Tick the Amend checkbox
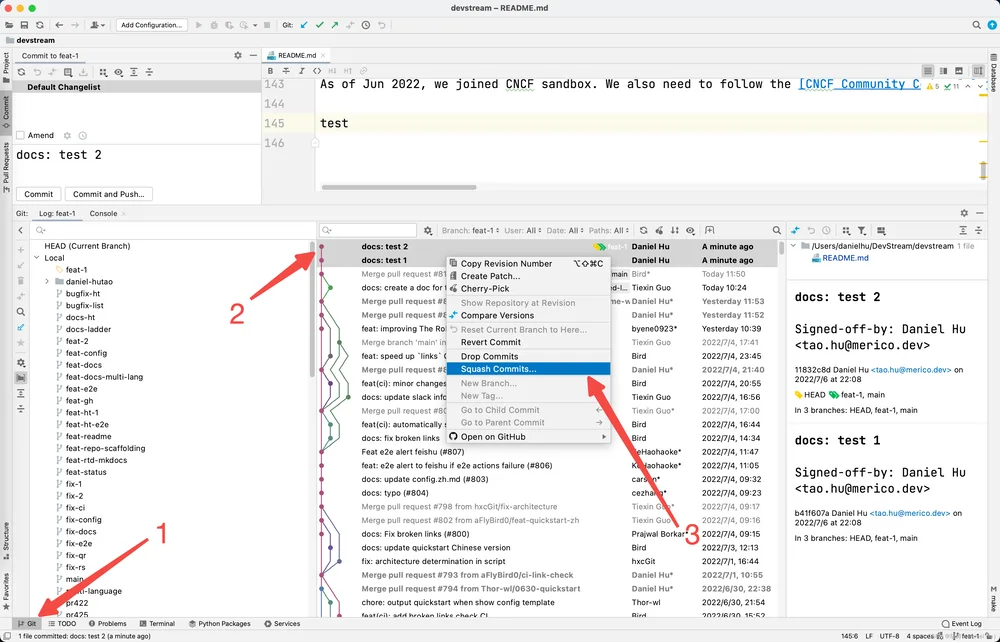1000x642 pixels. coord(20,135)
